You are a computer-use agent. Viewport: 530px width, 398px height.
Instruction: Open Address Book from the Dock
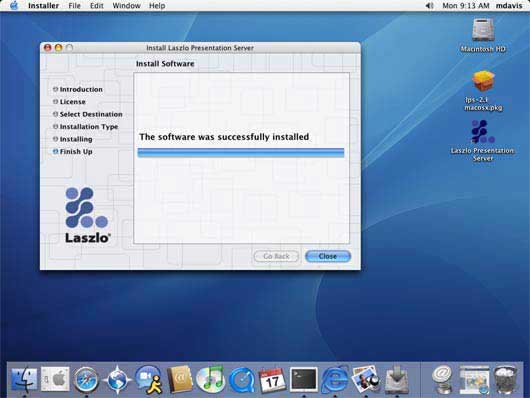coord(180,380)
